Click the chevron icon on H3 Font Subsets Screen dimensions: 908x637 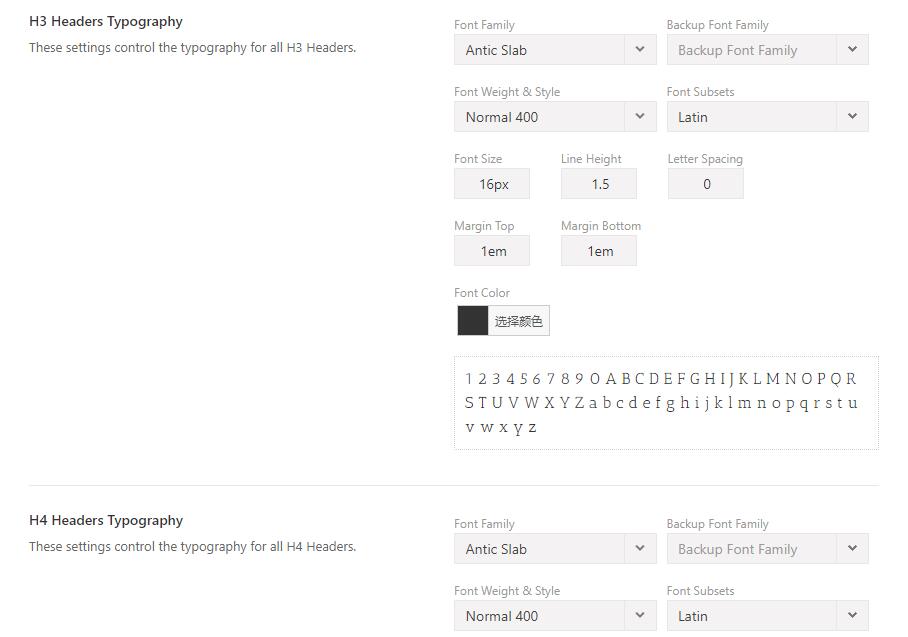[852, 117]
